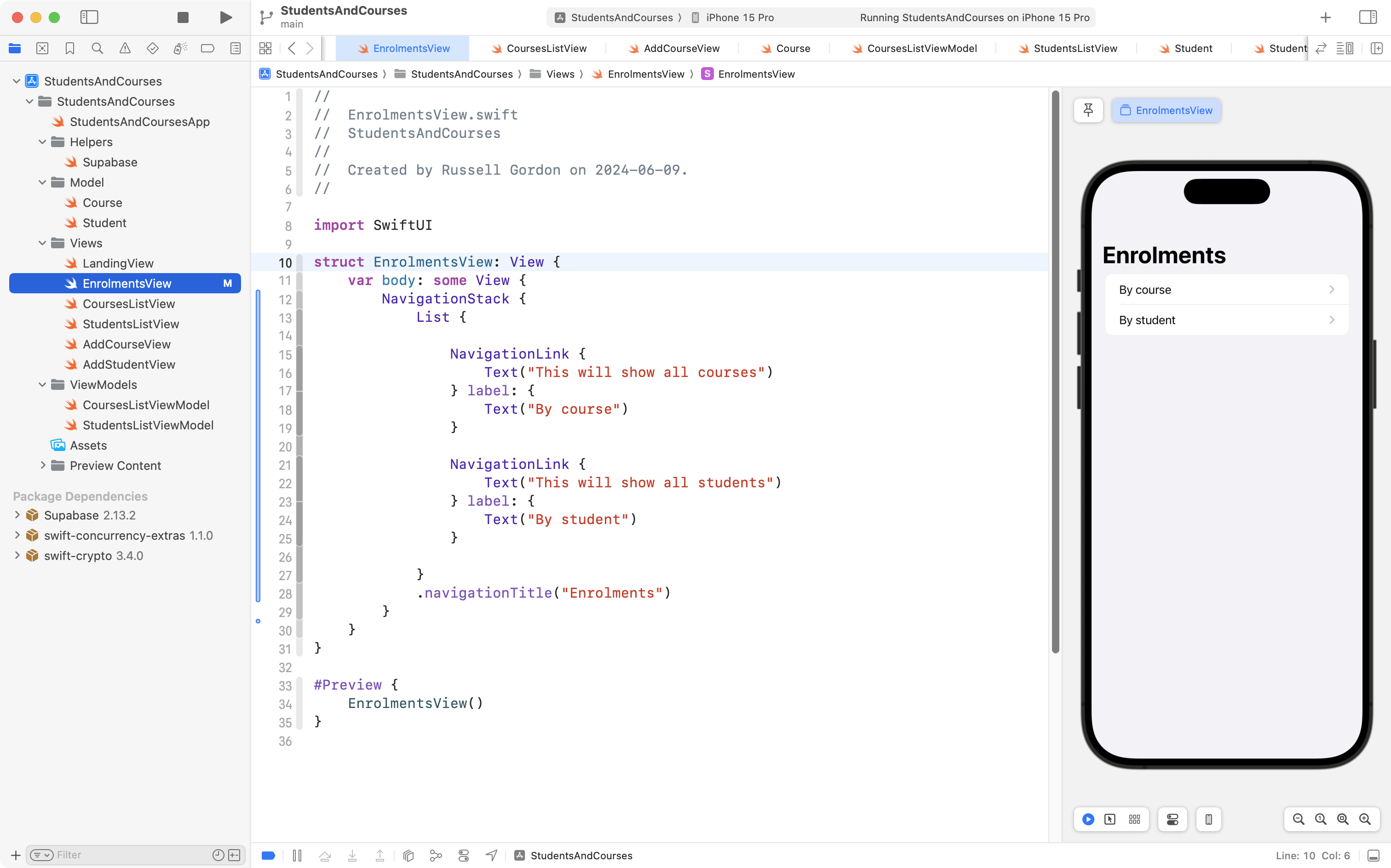
Task: Switch to the StudentsListView tab
Action: (1075, 48)
